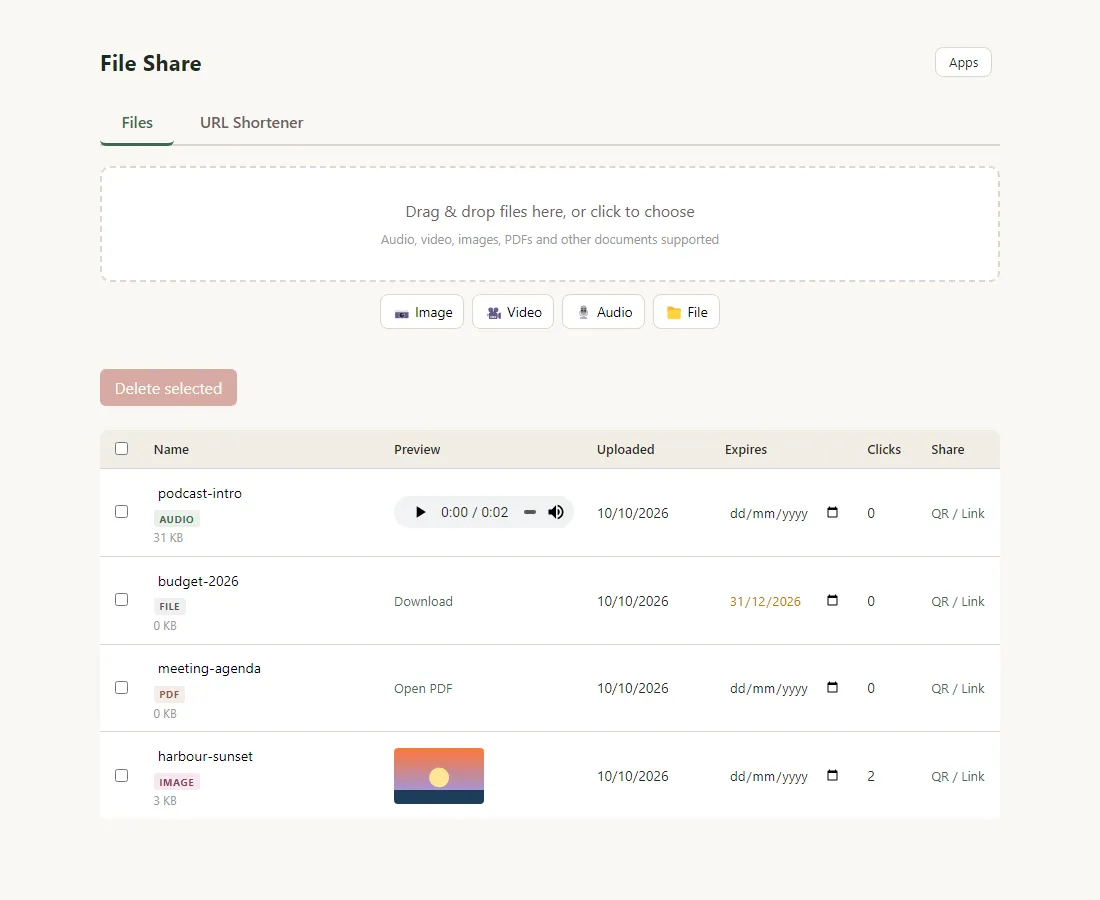Click Link in the podcast-intro row
Screen dimensions: 1100x900
tap(973, 513)
